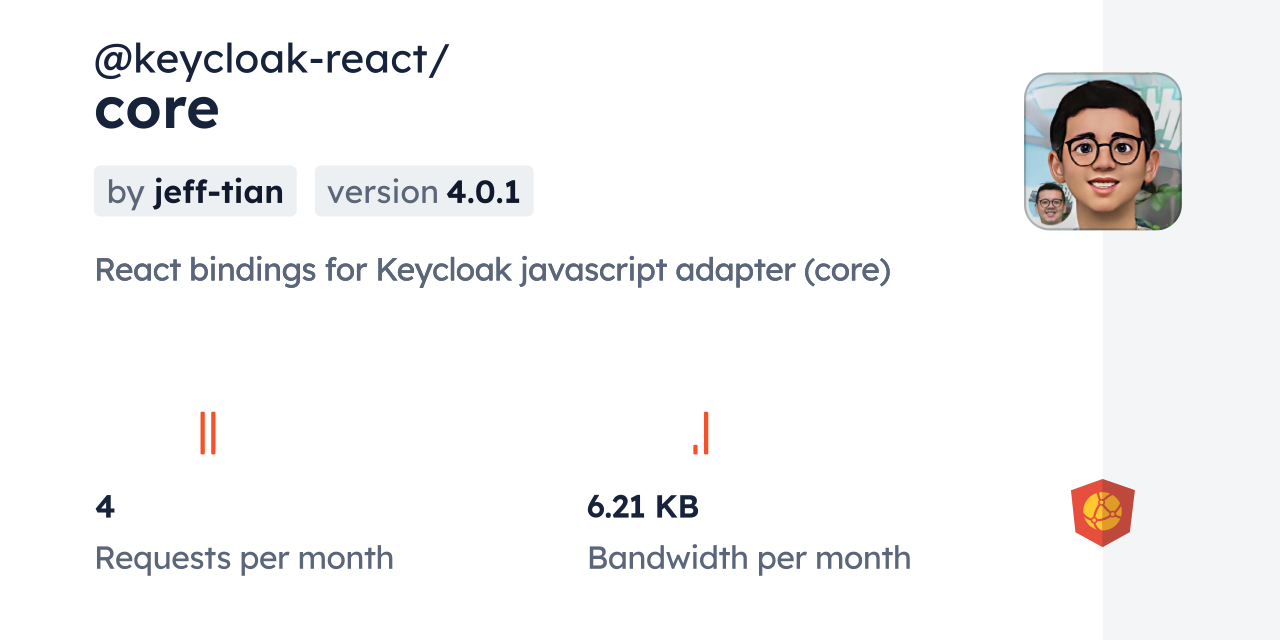Open the 'by jeff-tian' author badge
This screenshot has height=640, width=1280.
pyautogui.click(x=195, y=191)
